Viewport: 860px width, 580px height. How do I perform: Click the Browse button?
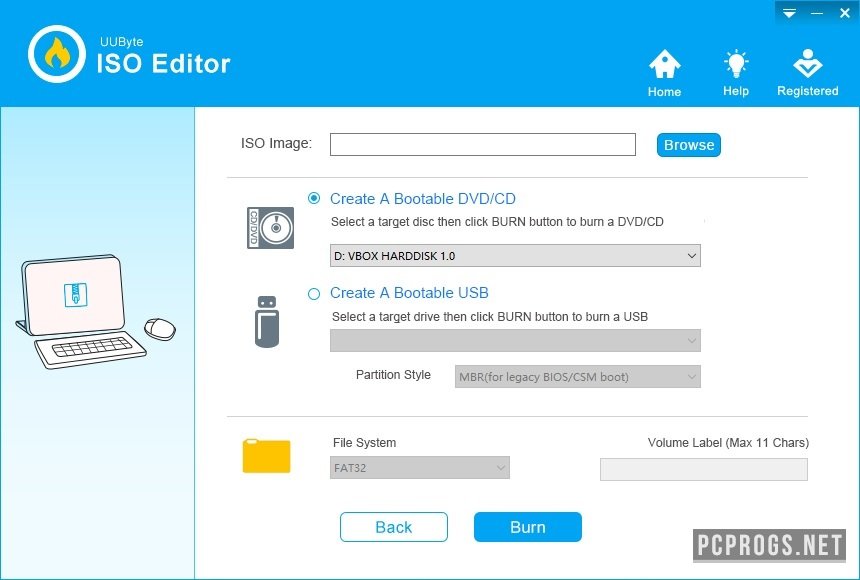(688, 145)
